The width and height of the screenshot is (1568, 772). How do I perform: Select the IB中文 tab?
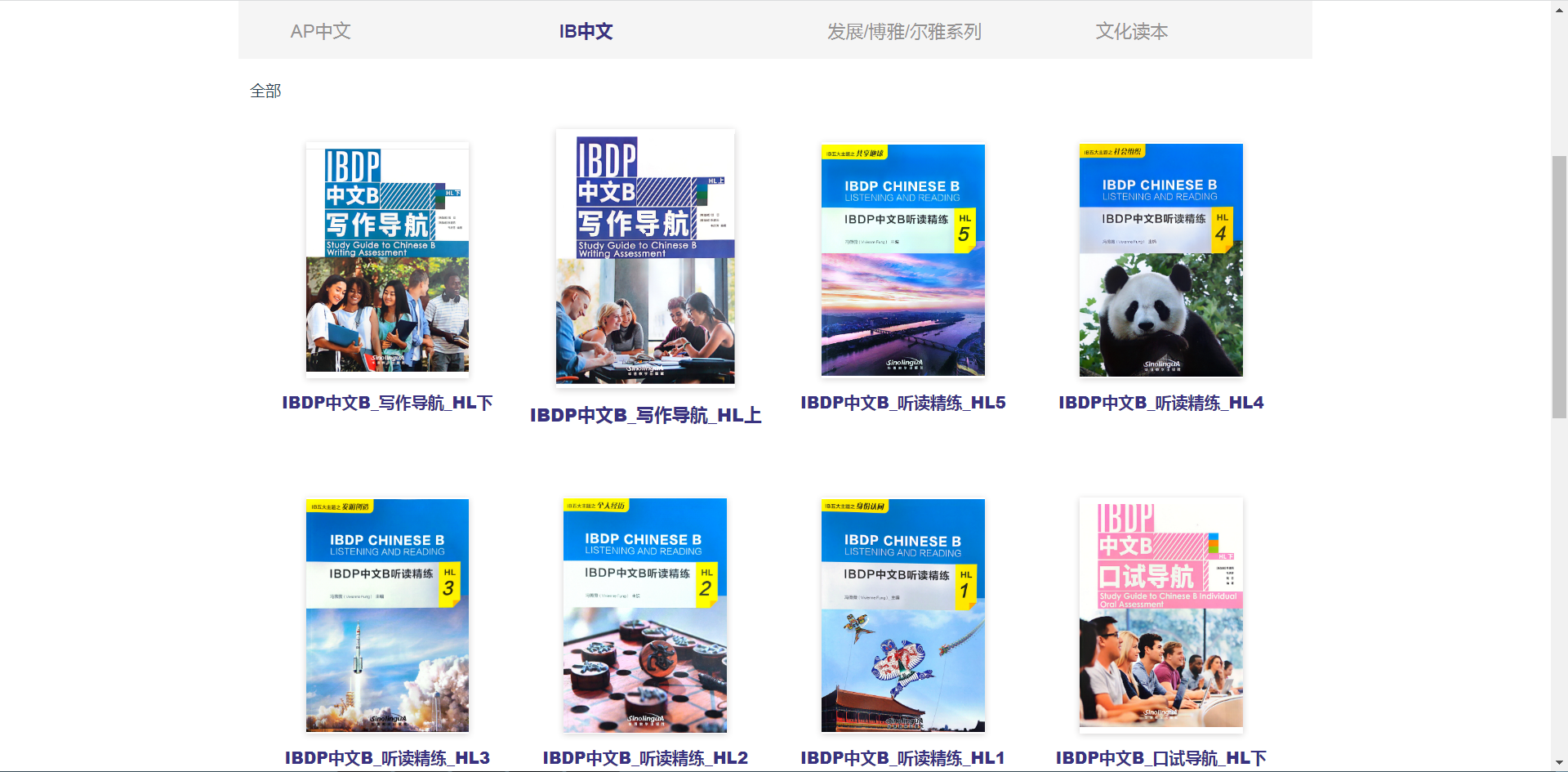585,31
